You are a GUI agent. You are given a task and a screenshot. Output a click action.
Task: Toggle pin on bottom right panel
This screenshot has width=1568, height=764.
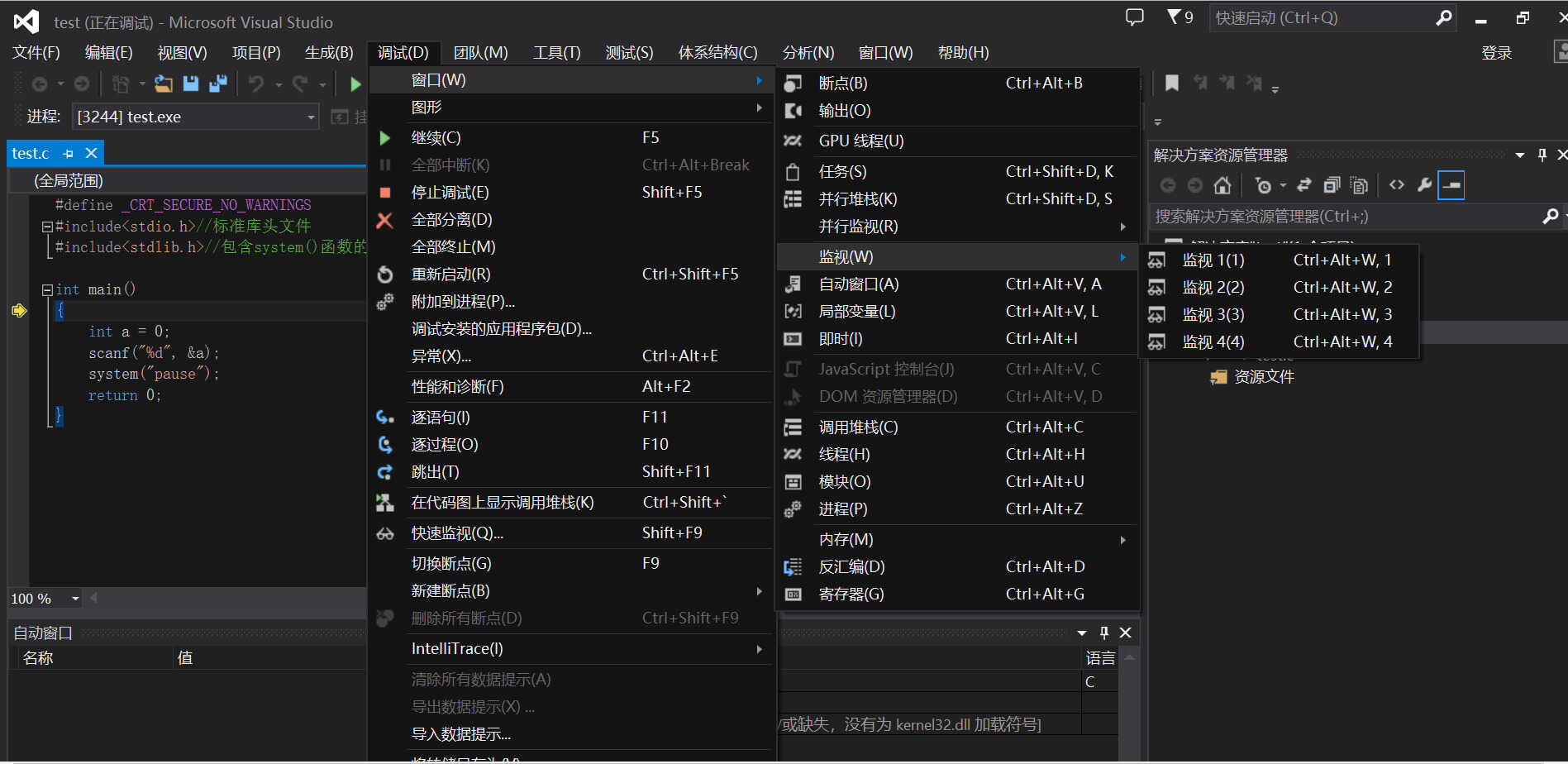(x=1104, y=633)
